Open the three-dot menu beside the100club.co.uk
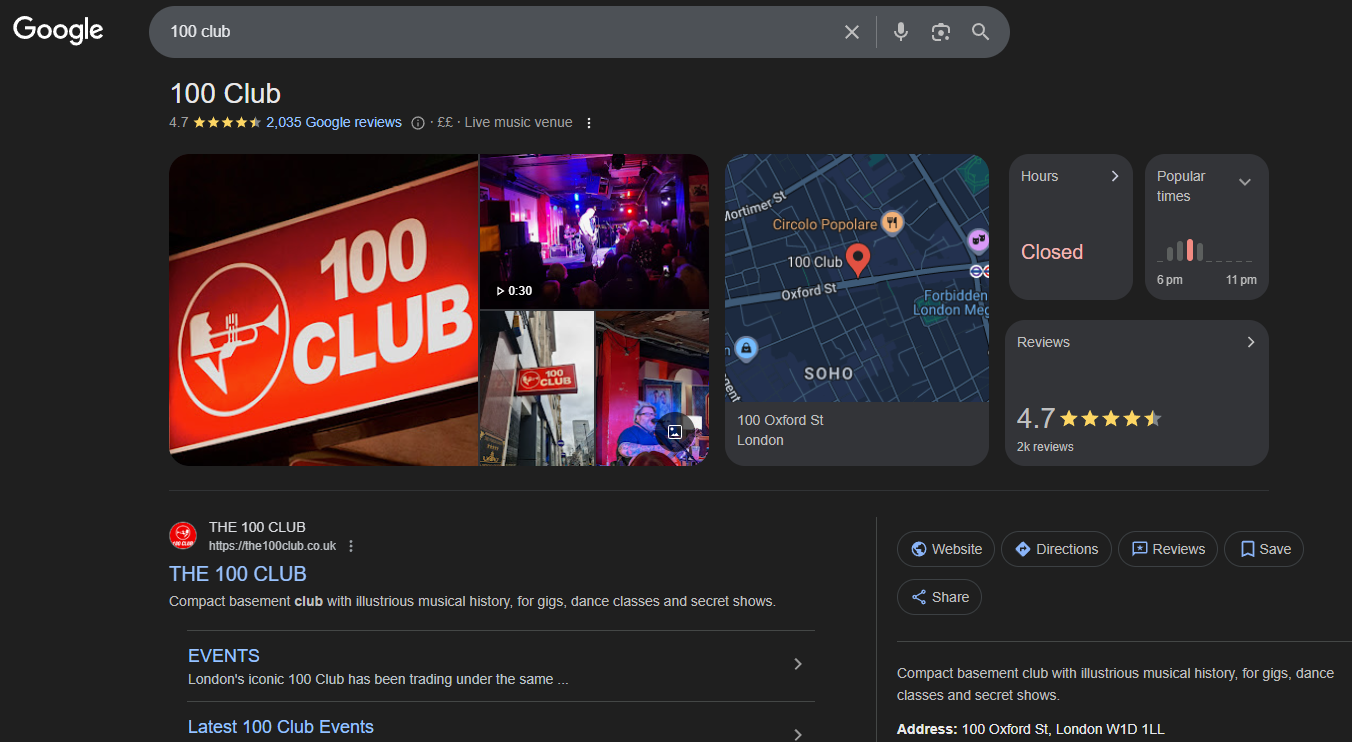This screenshot has height=742, width=1352. tap(351, 546)
